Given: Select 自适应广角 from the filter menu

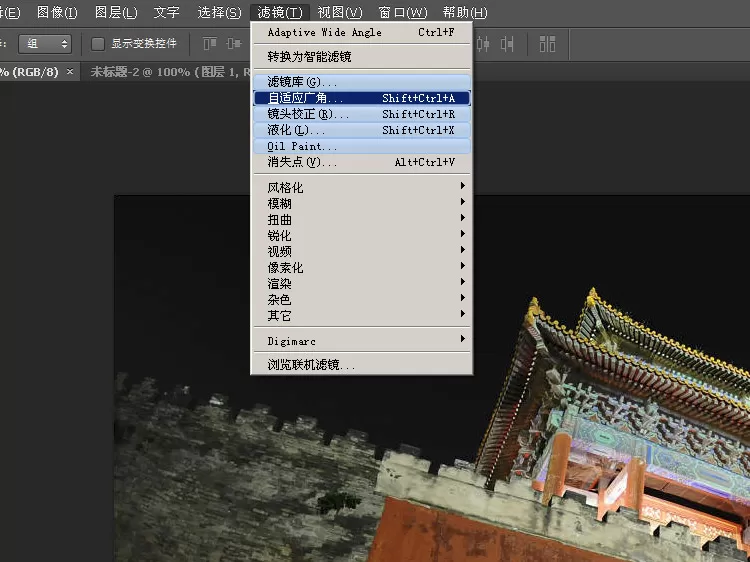Looking at the screenshot, I should tap(361, 98).
